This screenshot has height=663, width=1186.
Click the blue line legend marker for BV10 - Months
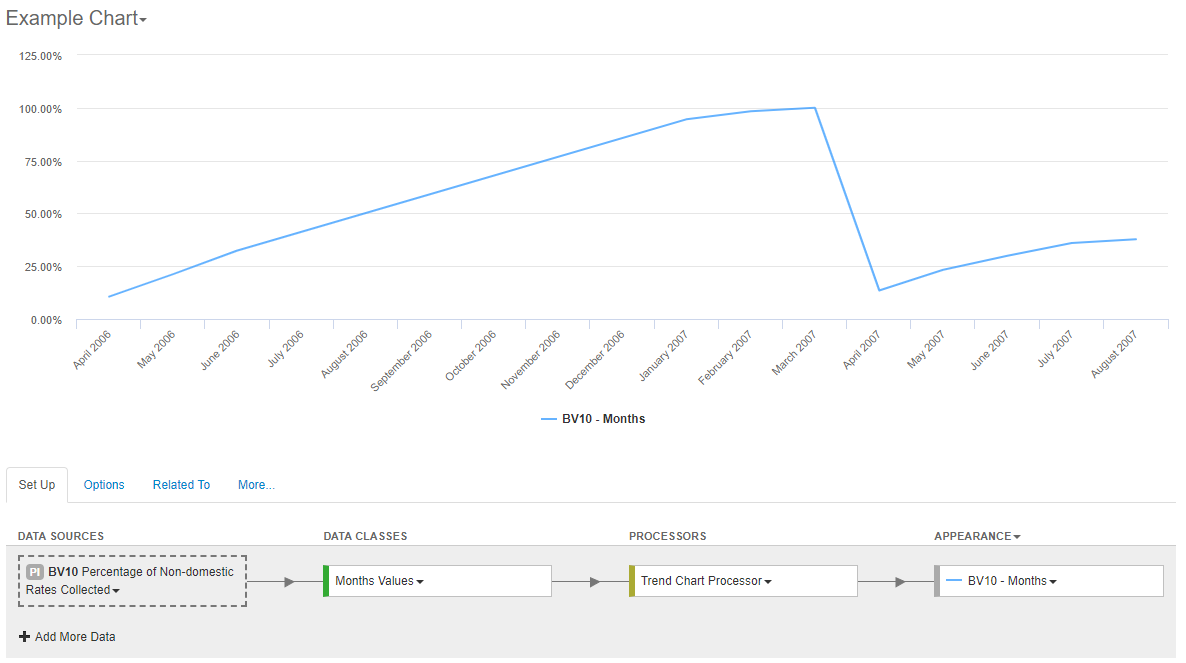pos(551,418)
